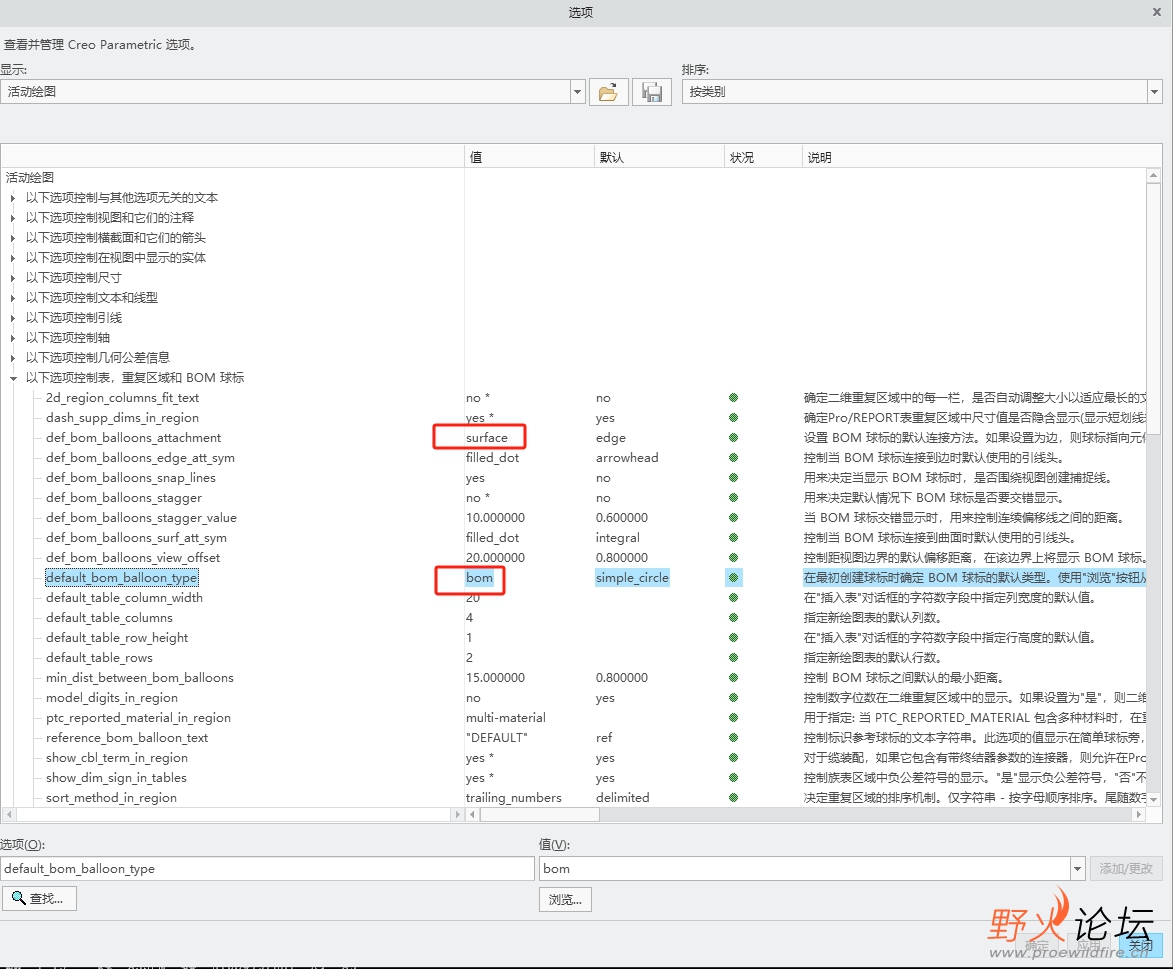This screenshot has height=969, width=1173.
Task: Expand 以下选项控制引线 category
Action: pos(13,318)
